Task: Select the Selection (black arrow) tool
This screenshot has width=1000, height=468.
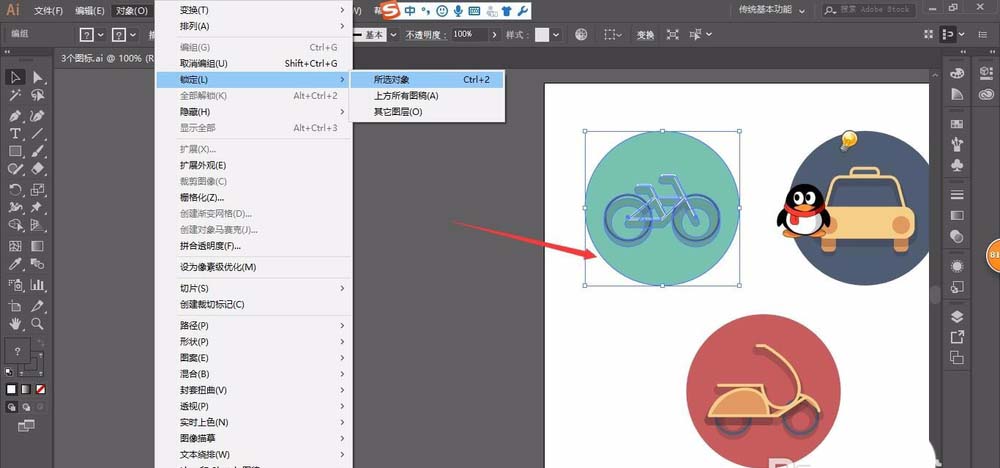Action: pos(15,77)
